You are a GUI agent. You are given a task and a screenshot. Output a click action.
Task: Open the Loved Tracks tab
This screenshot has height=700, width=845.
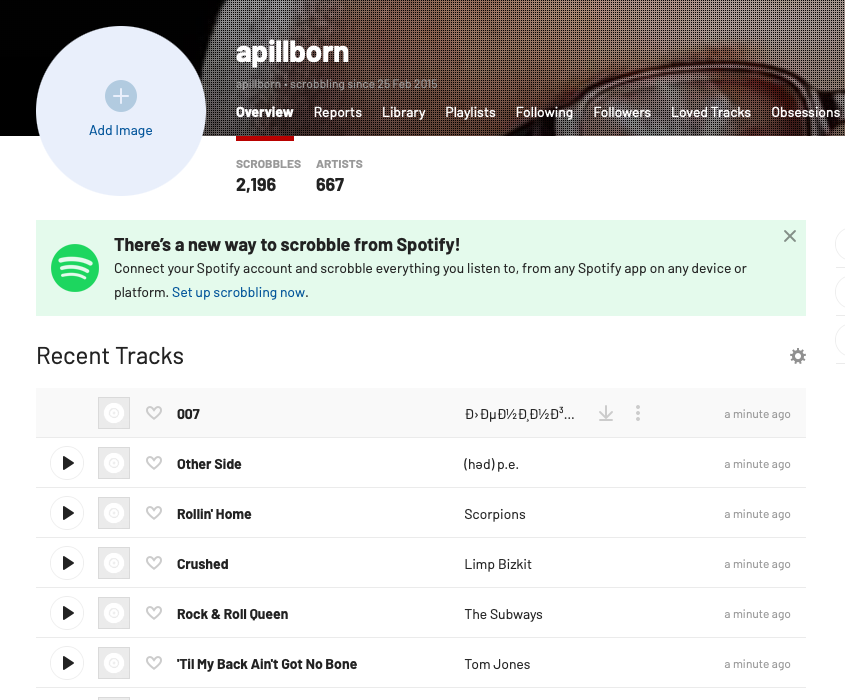[711, 112]
